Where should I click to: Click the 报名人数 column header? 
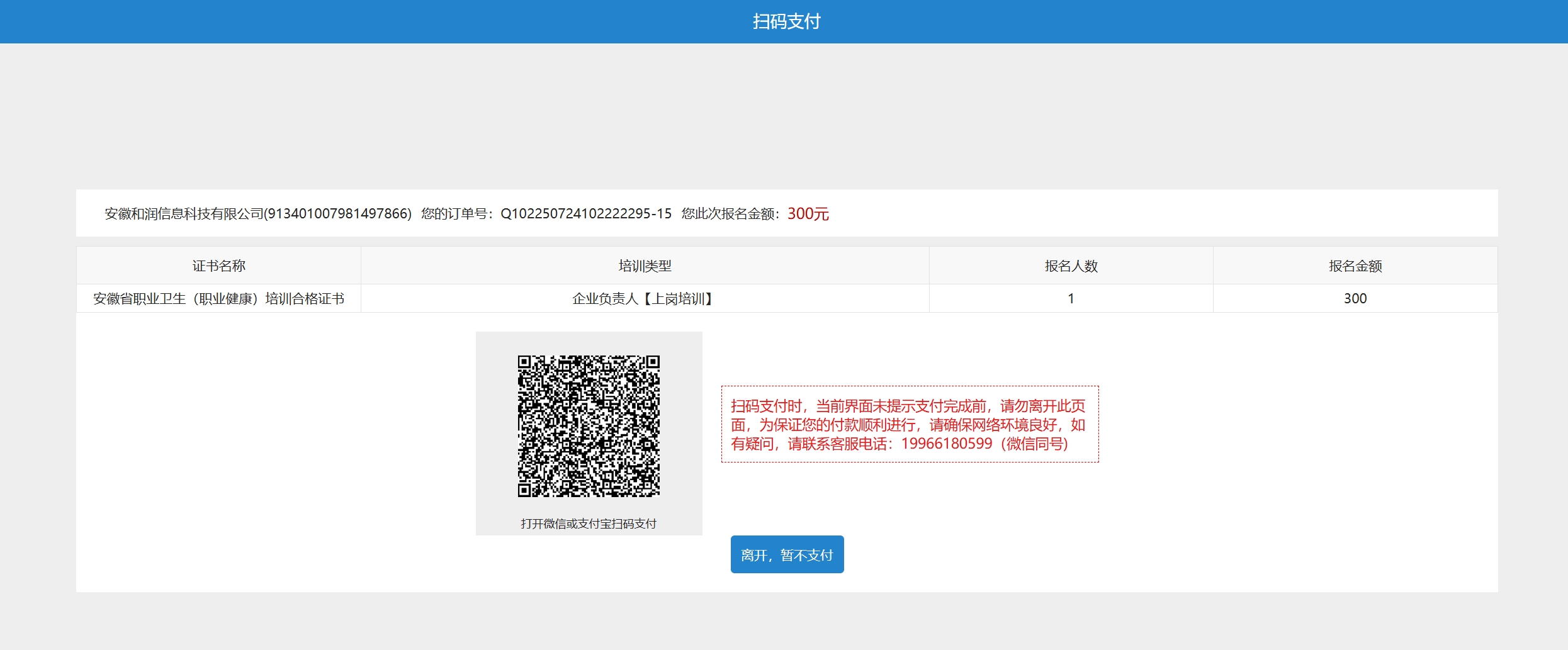coord(1071,266)
